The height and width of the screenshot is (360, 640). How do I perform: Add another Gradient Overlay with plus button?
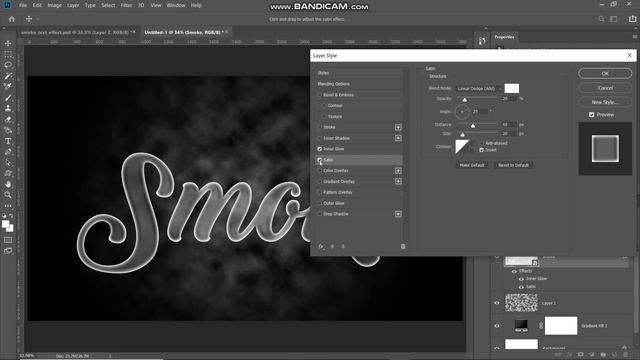(x=398, y=181)
